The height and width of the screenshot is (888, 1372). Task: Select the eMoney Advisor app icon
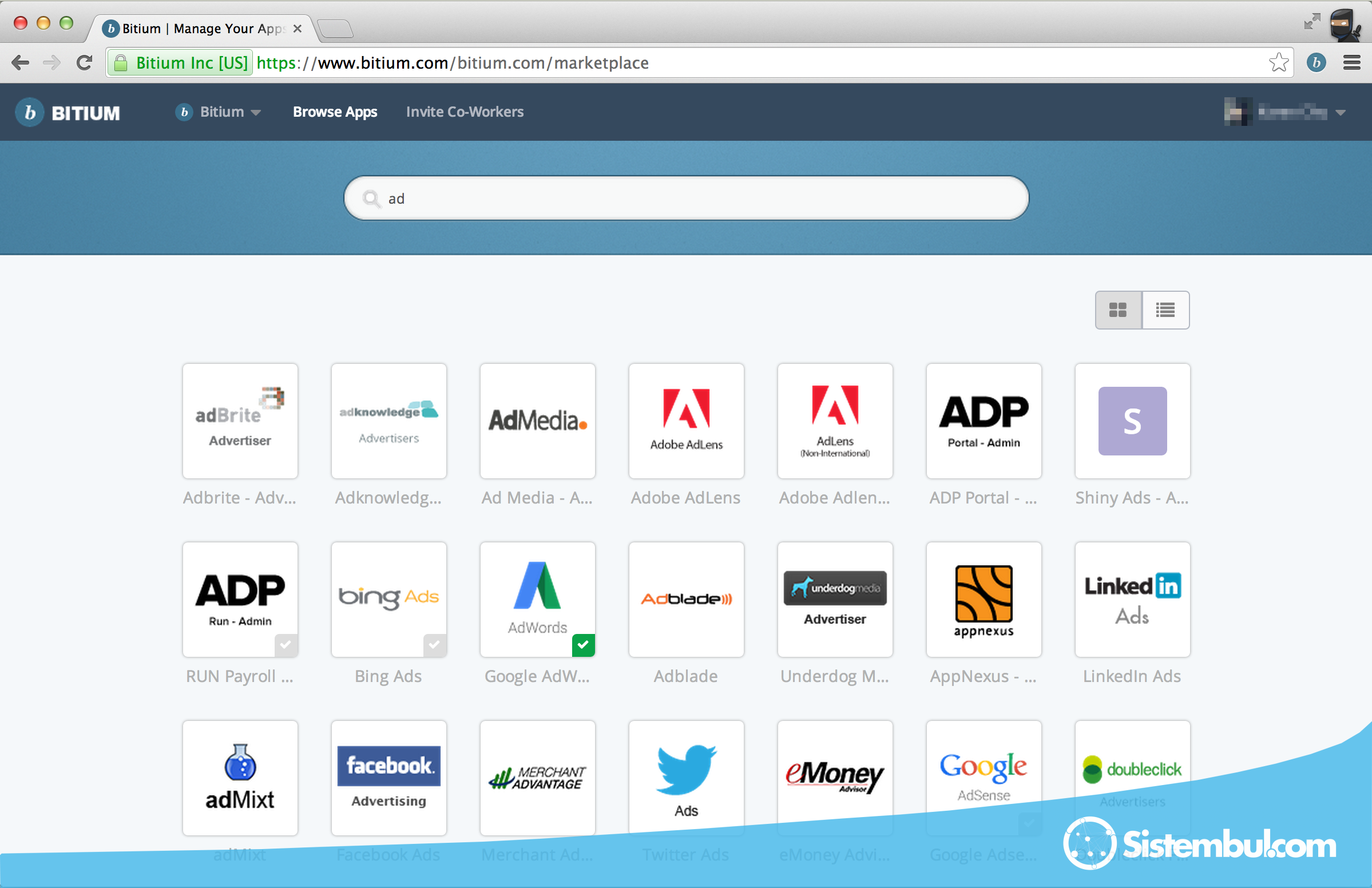click(x=835, y=778)
